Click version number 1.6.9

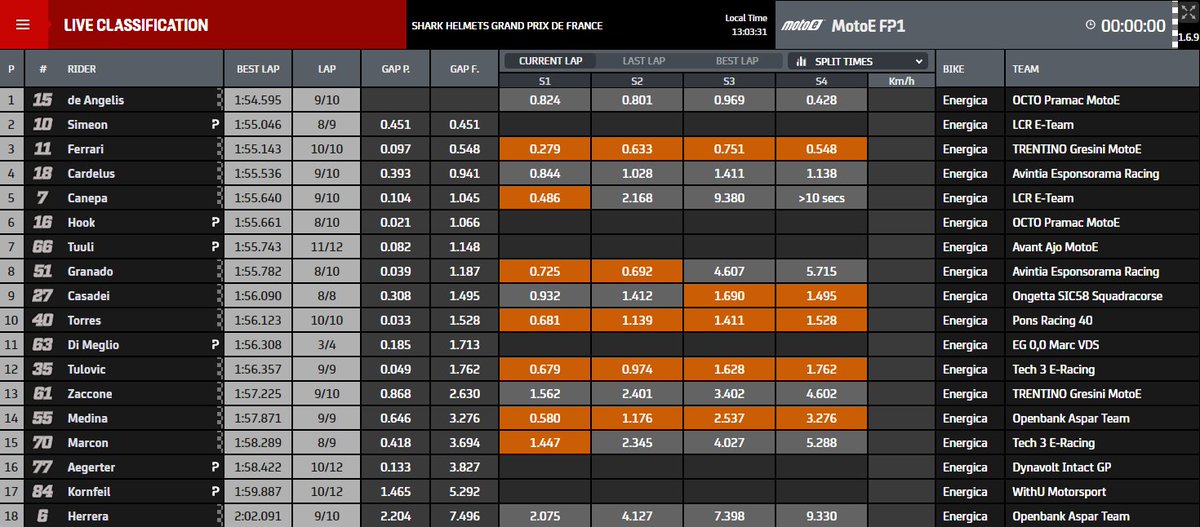1187,36
